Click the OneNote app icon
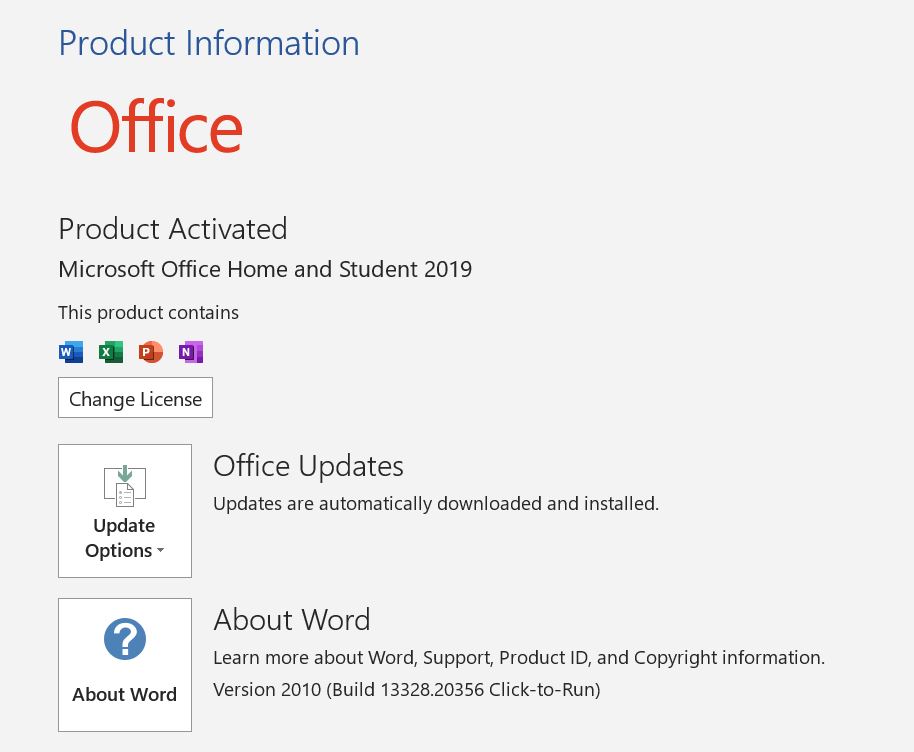Viewport: 914px width, 752px height. pos(191,352)
